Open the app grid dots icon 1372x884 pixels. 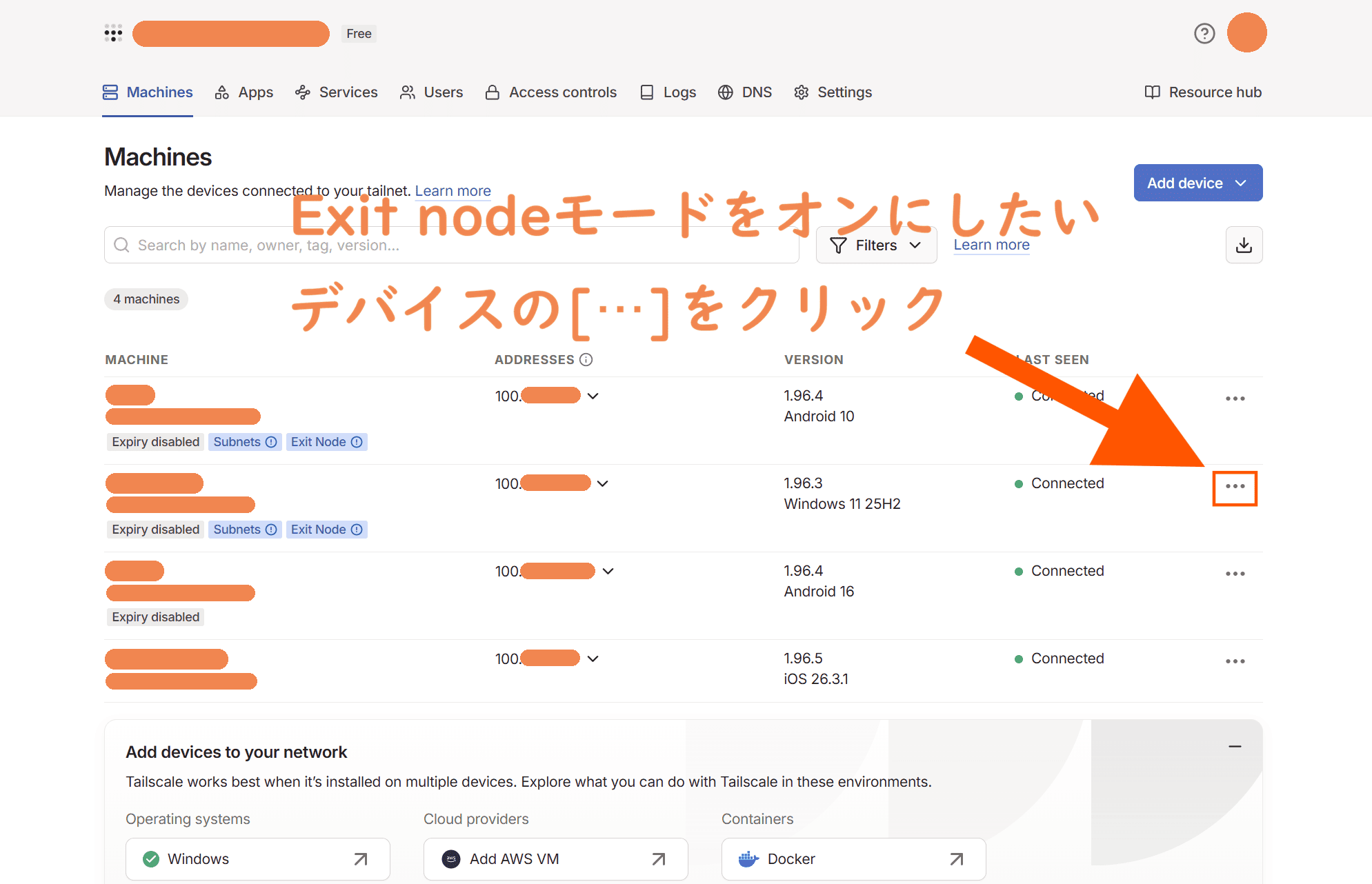[113, 33]
